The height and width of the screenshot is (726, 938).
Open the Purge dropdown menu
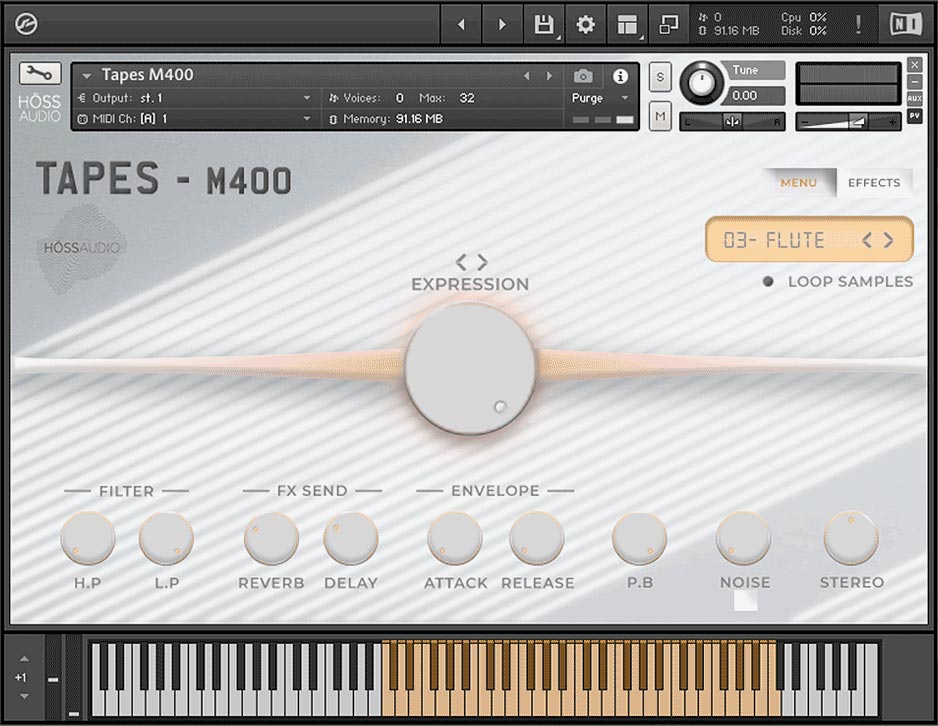[x=598, y=99]
